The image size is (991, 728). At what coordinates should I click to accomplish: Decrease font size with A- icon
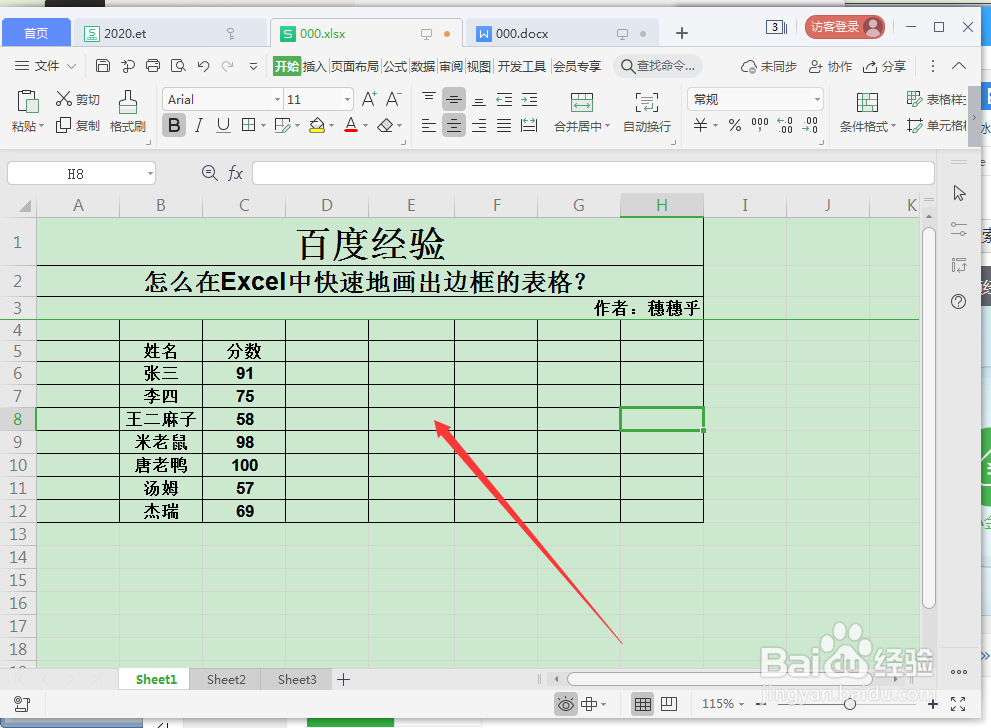click(393, 99)
